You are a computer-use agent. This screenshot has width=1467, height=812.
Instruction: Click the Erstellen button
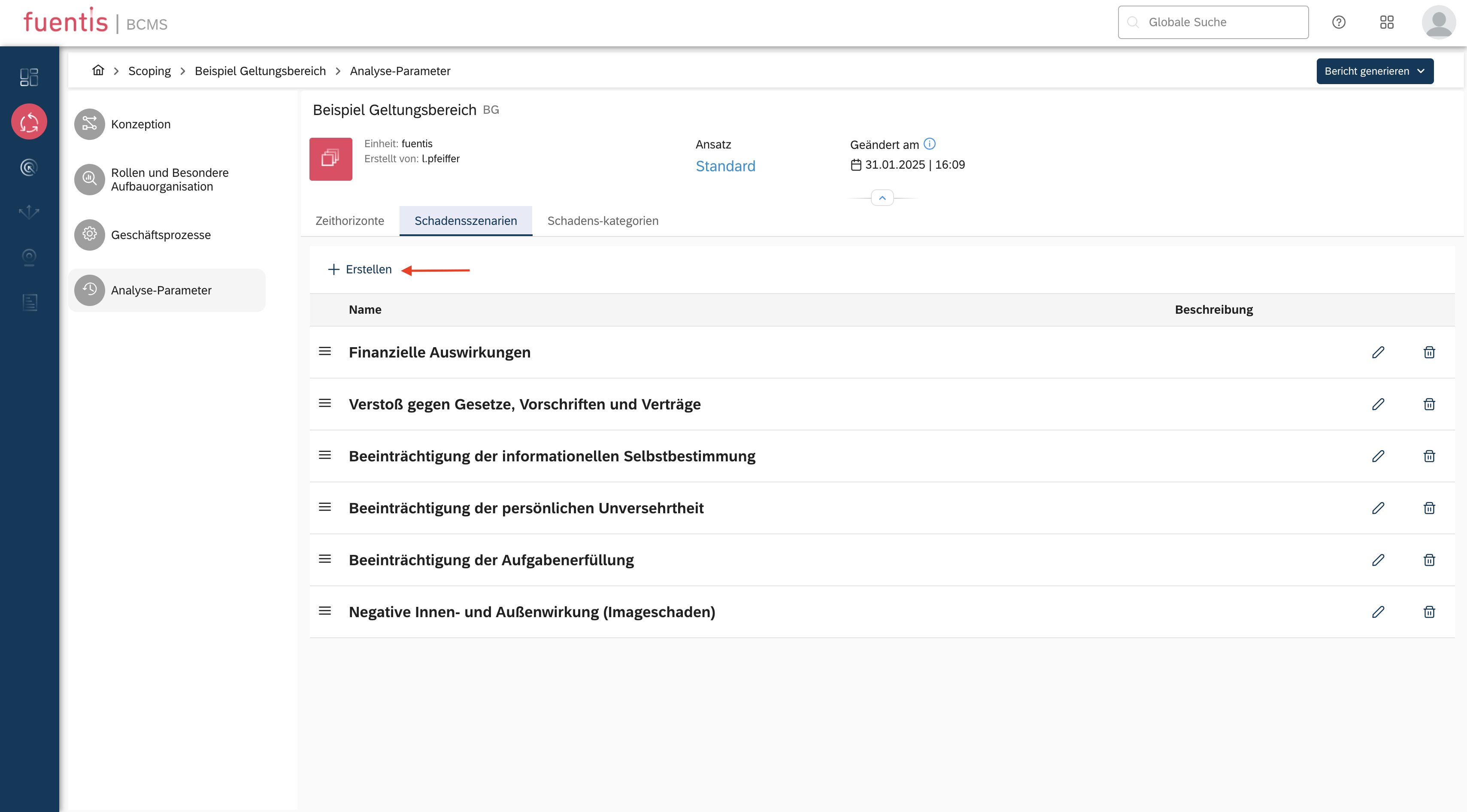(x=360, y=270)
